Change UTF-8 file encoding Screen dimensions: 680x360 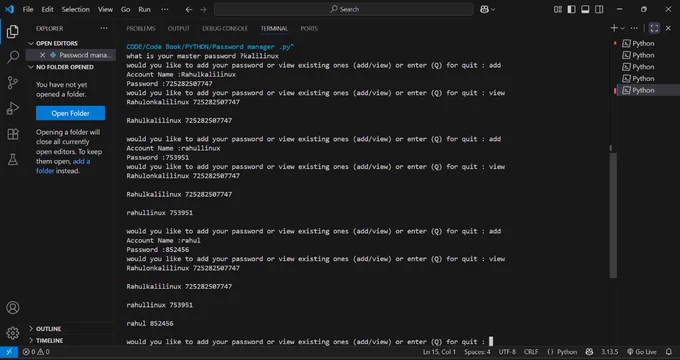pos(507,352)
